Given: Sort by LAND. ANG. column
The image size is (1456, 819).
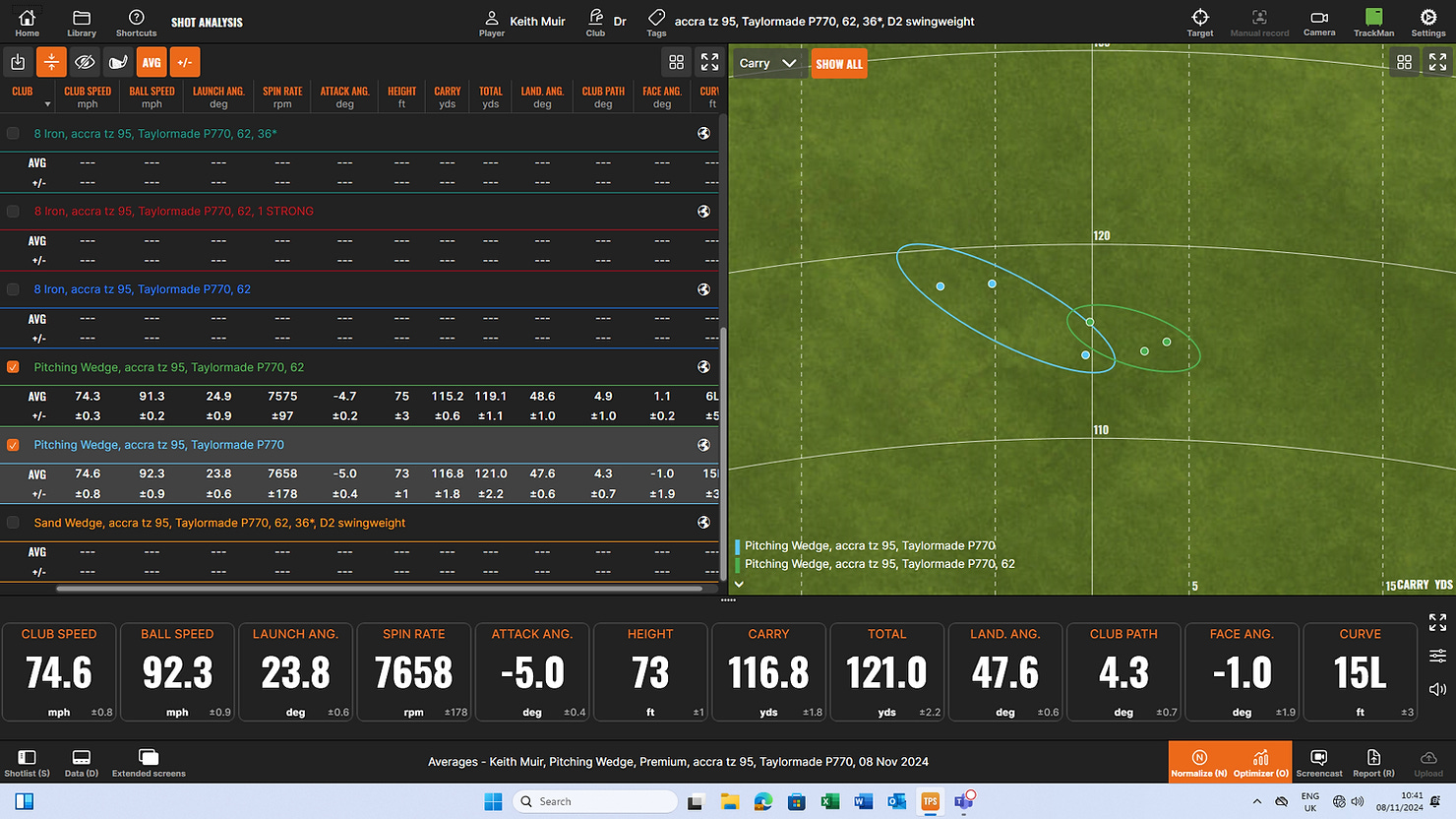Looking at the screenshot, I should (x=542, y=96).
